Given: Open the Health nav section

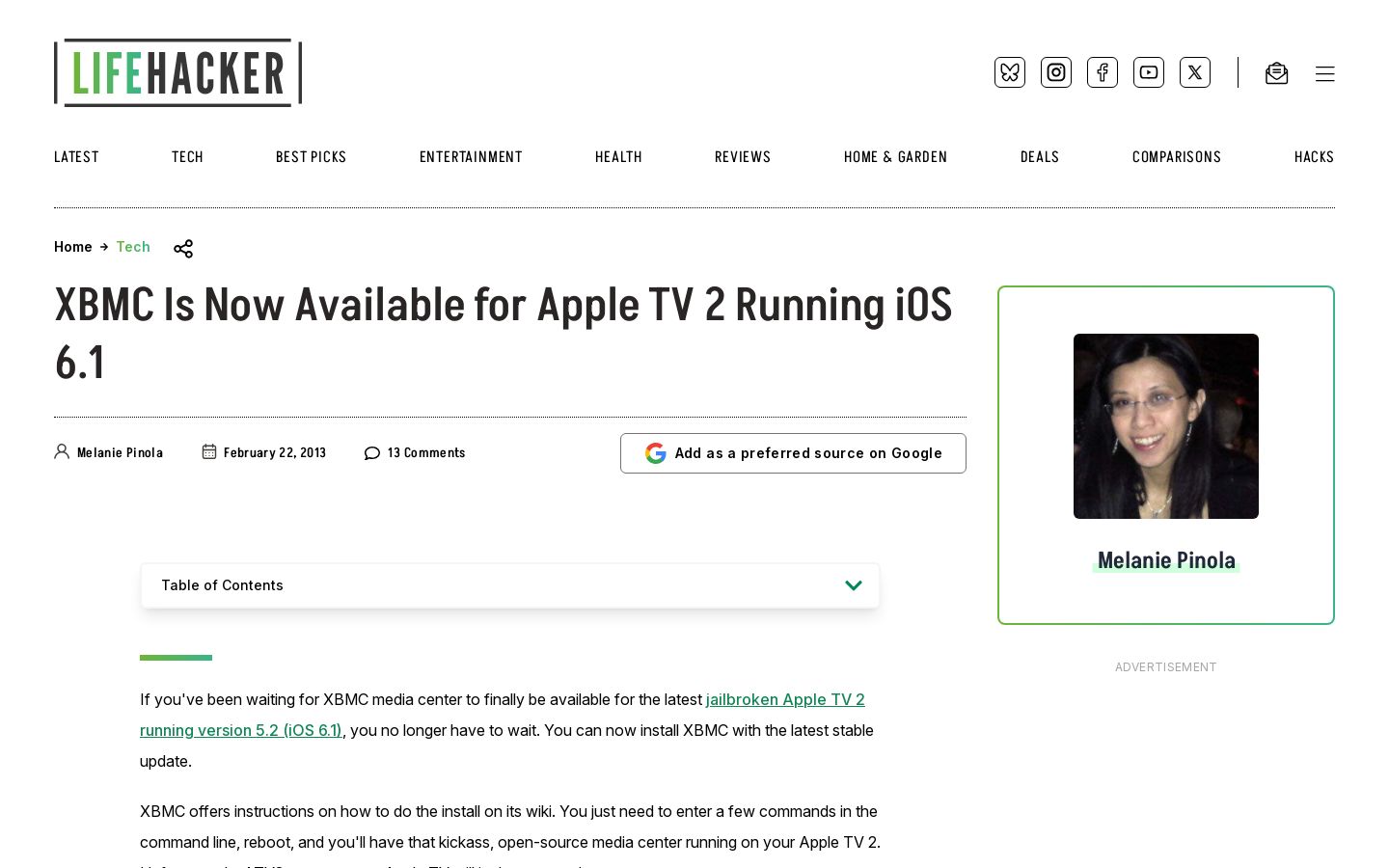Looking at the screenshot, I should click(618, 157).
